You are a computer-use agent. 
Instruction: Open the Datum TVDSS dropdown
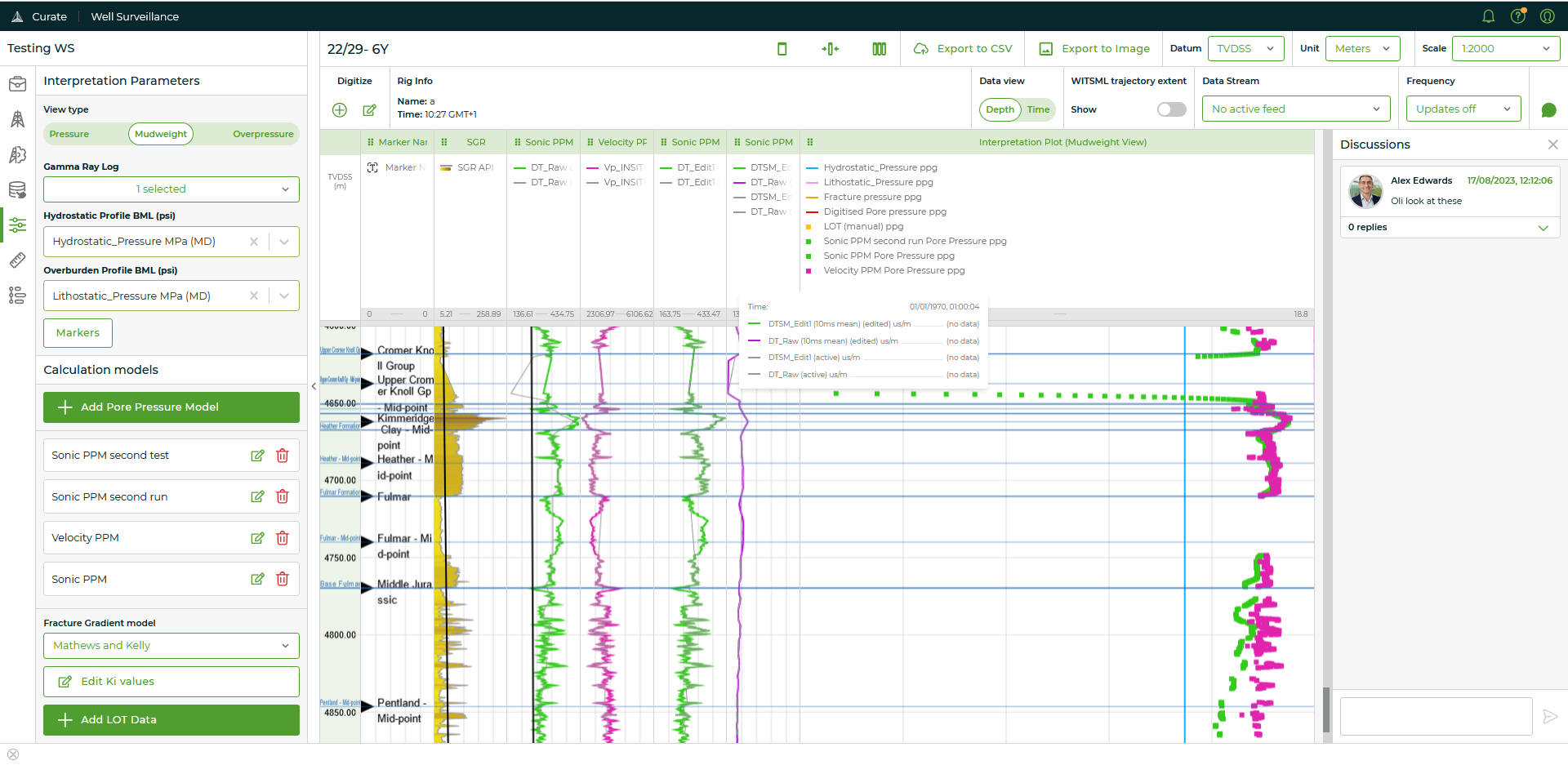1245,49
